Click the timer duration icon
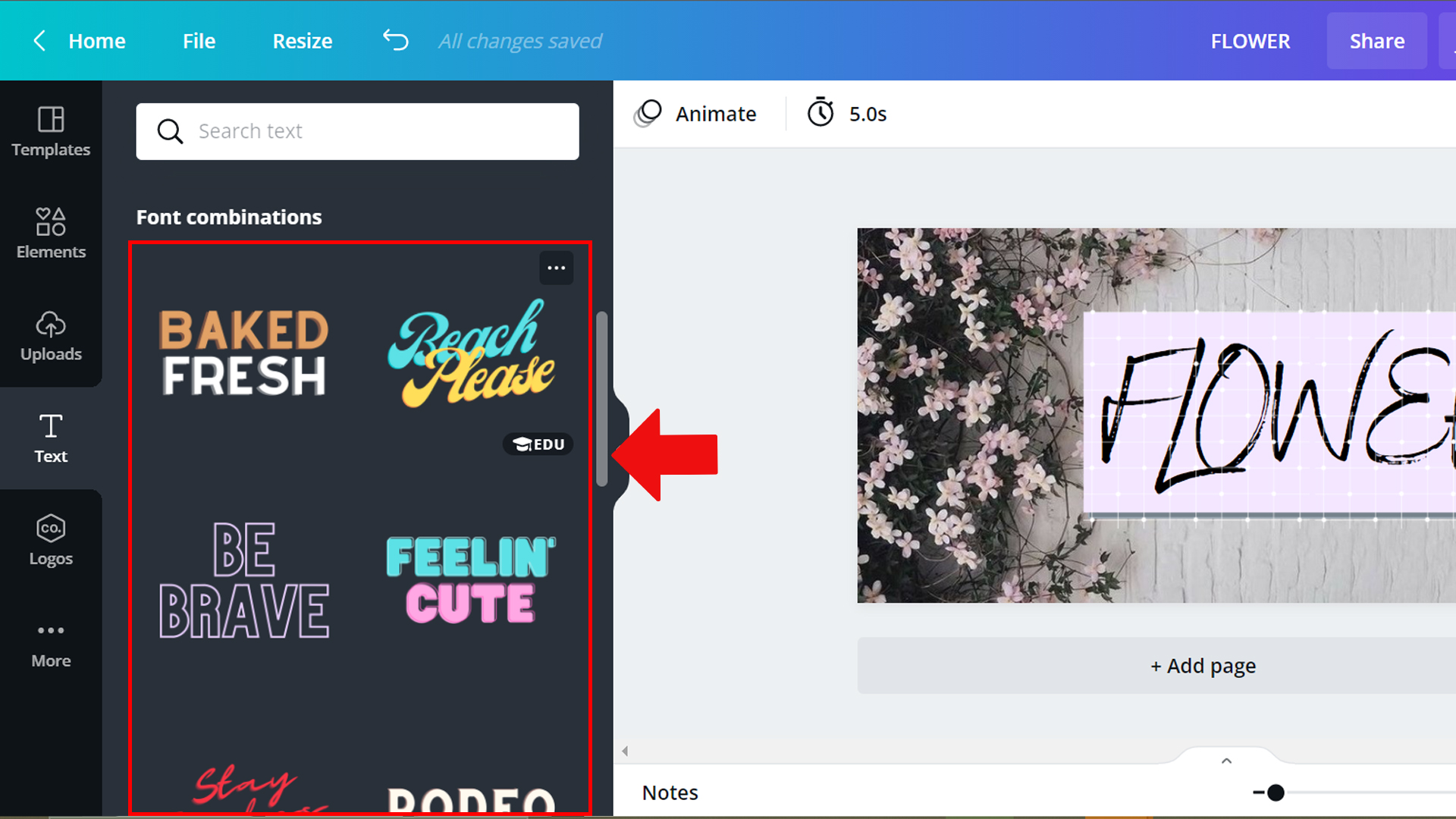The image size is (1456, 819). point(820,112)
